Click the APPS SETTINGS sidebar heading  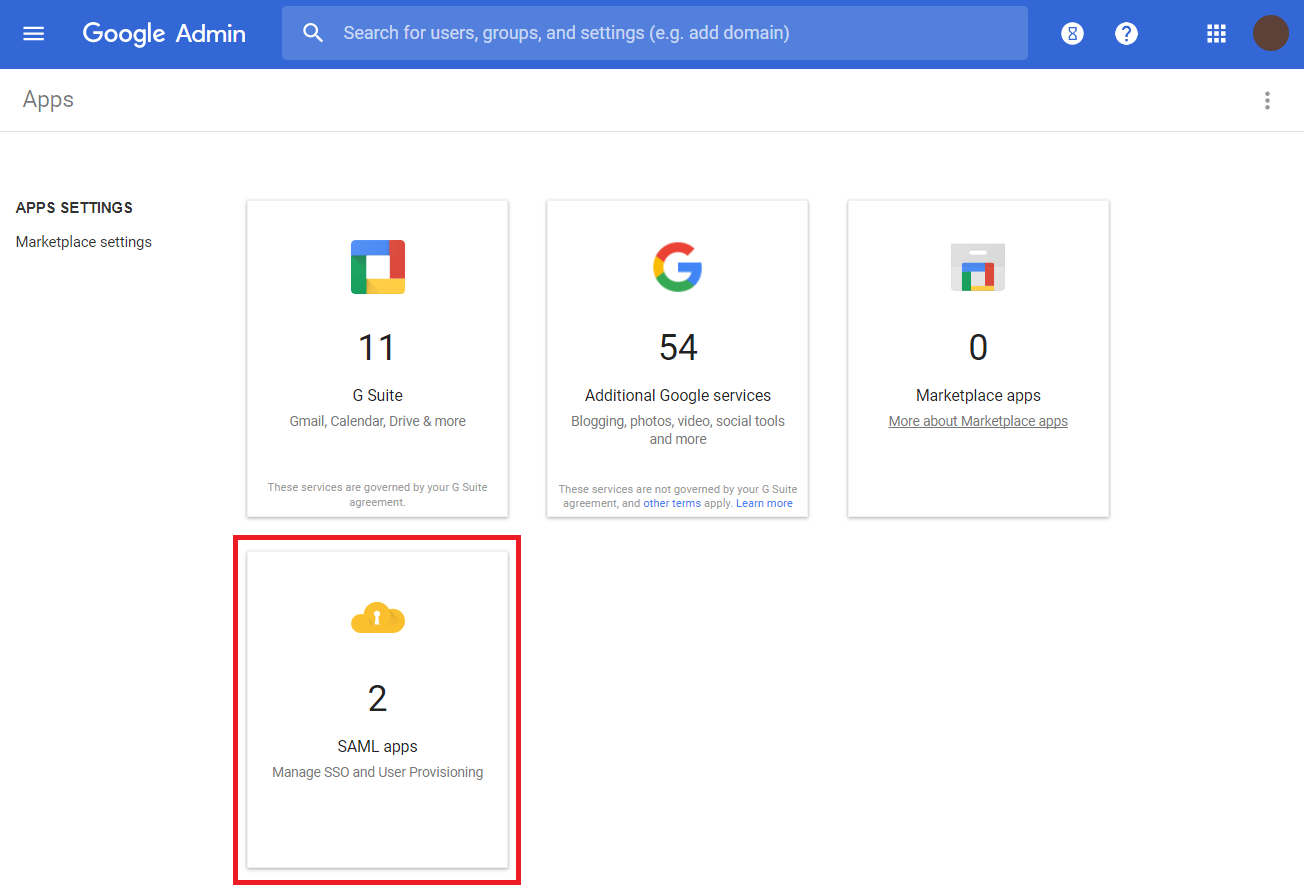74,208
